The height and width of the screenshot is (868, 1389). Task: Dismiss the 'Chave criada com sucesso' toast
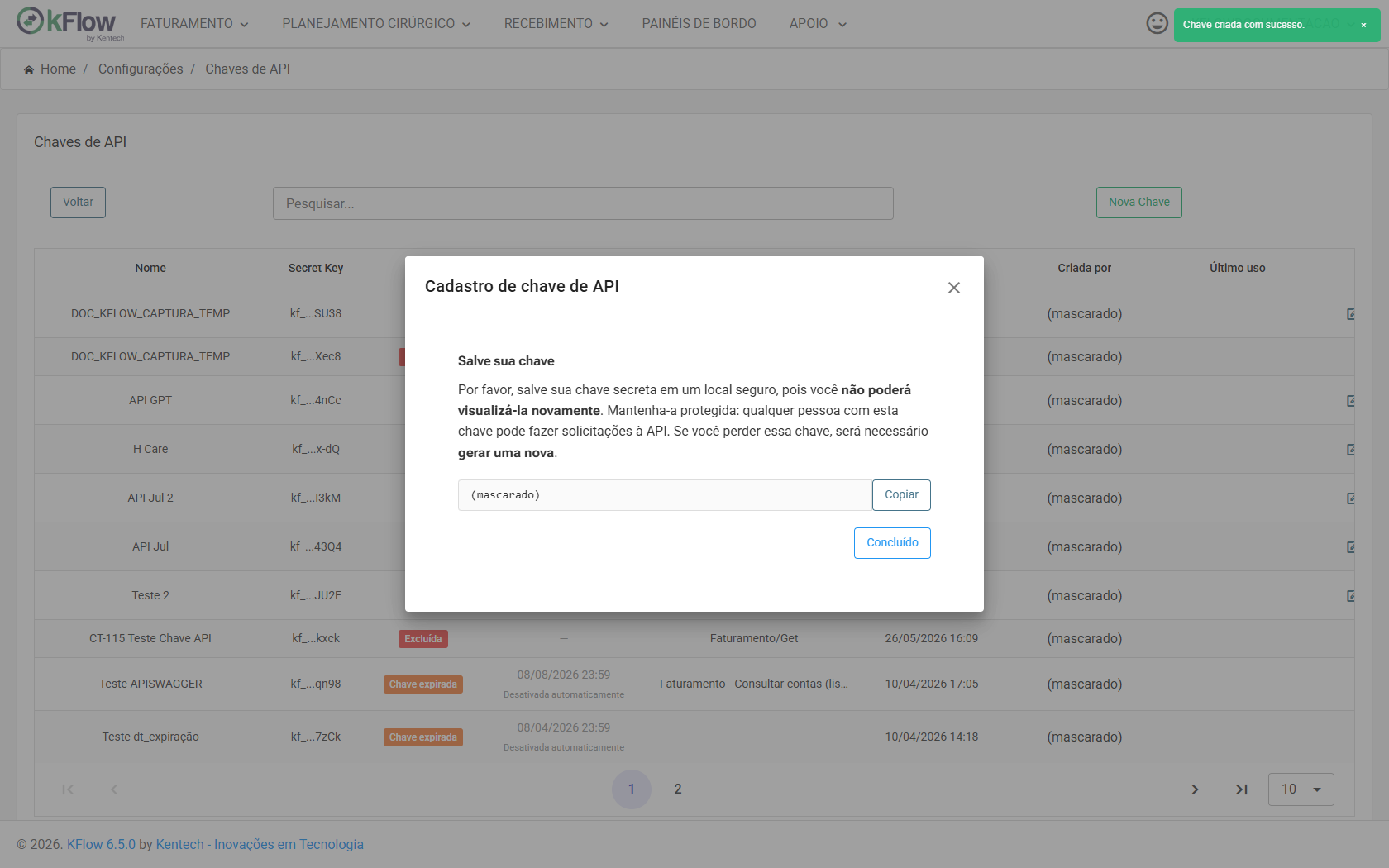click(x=1363, y=25)
